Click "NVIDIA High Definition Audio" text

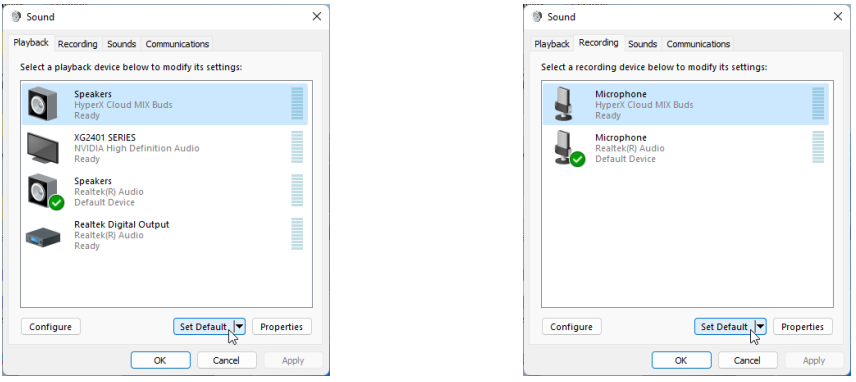click(x=136, y=148)
